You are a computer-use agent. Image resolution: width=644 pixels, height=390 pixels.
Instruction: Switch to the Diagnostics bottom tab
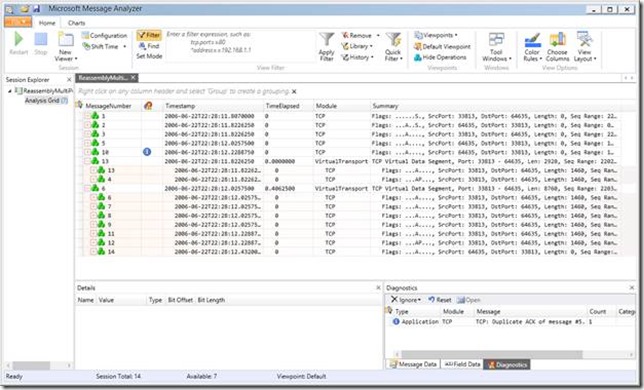(507, 365)
